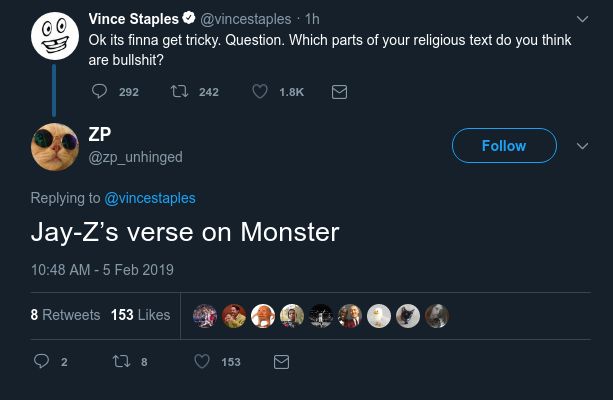The image size is (613, 400).
Task: Reply to Vince Staples' tweet
Action: pyautogui.click(x=99, y=92)
